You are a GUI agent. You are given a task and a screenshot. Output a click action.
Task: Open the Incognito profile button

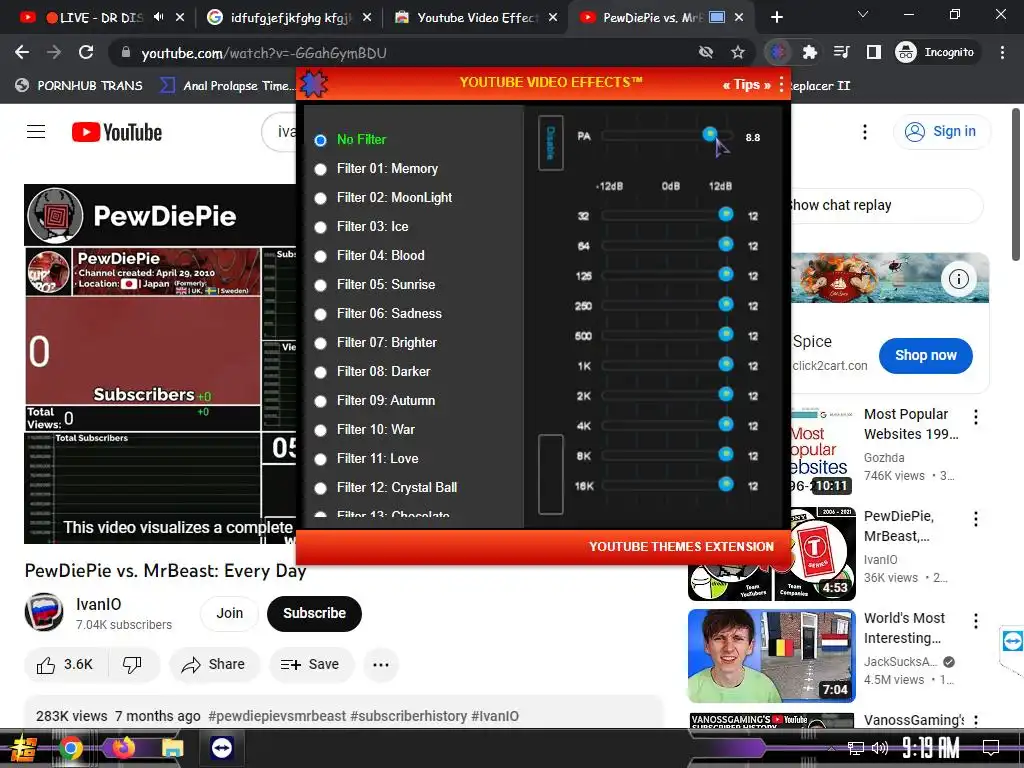pos(936,52)
